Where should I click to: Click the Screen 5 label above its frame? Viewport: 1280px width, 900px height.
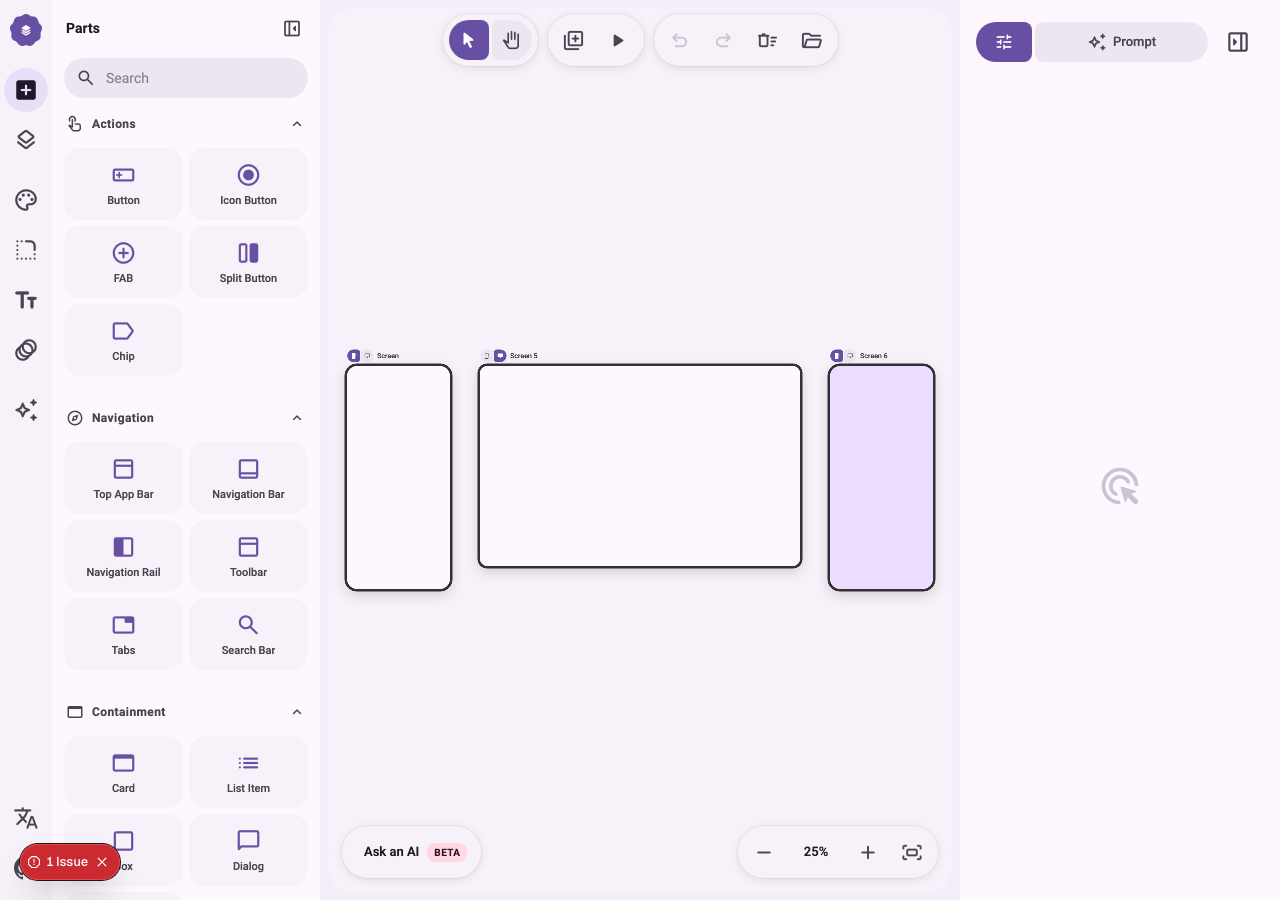pyautogui.click(x=523, y=356)
